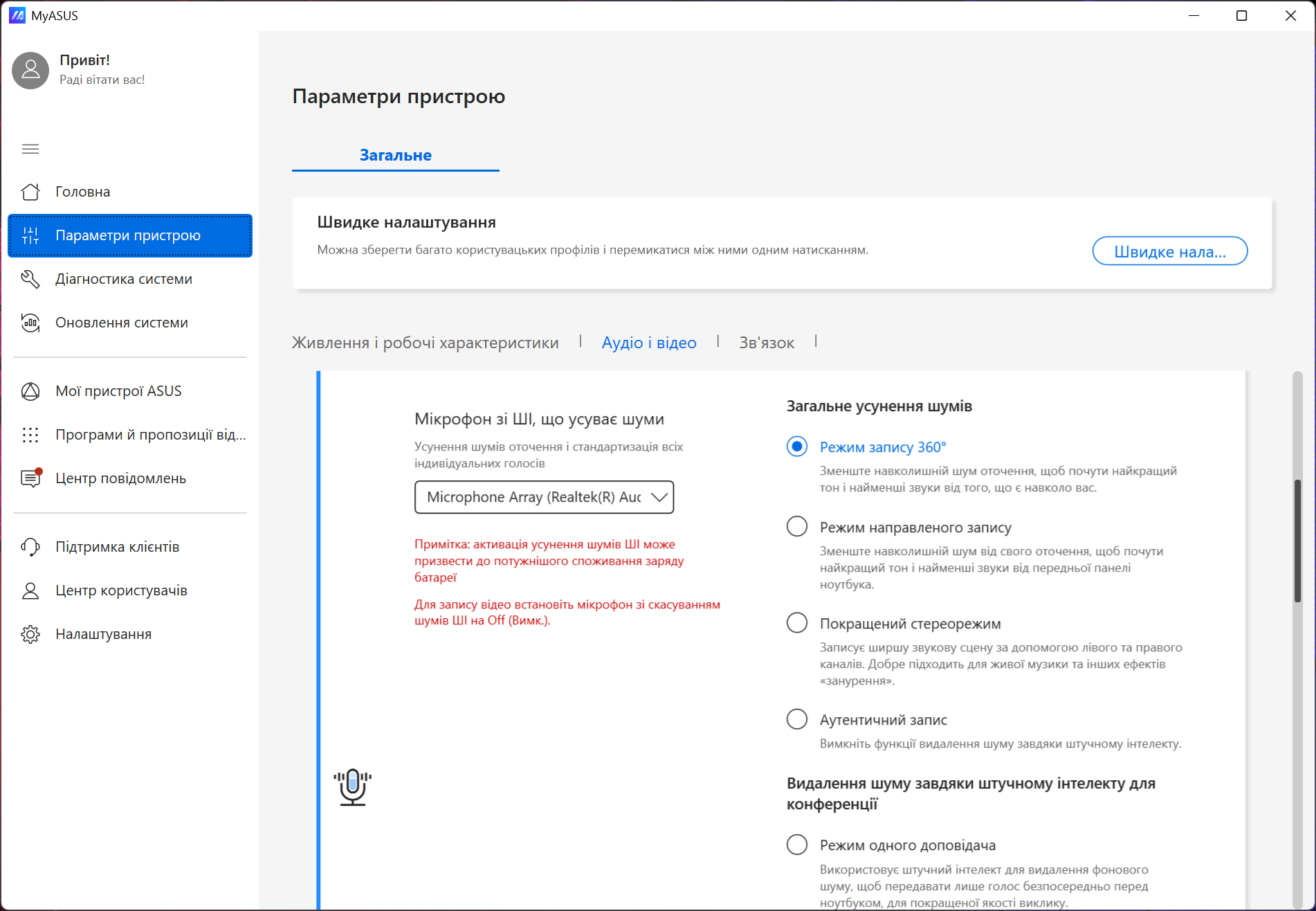Click the Мої пристрої ASUS icon
Image resolution: width=1316 pixels, height=911 pixels.
tap(30, 391)
